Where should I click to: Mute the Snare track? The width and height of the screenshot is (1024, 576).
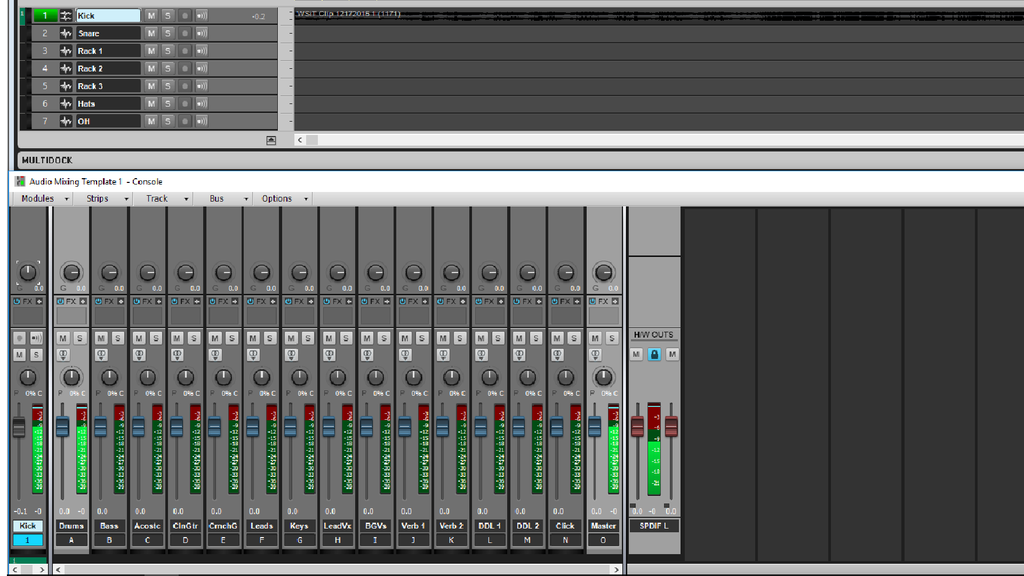coord(151,33)
